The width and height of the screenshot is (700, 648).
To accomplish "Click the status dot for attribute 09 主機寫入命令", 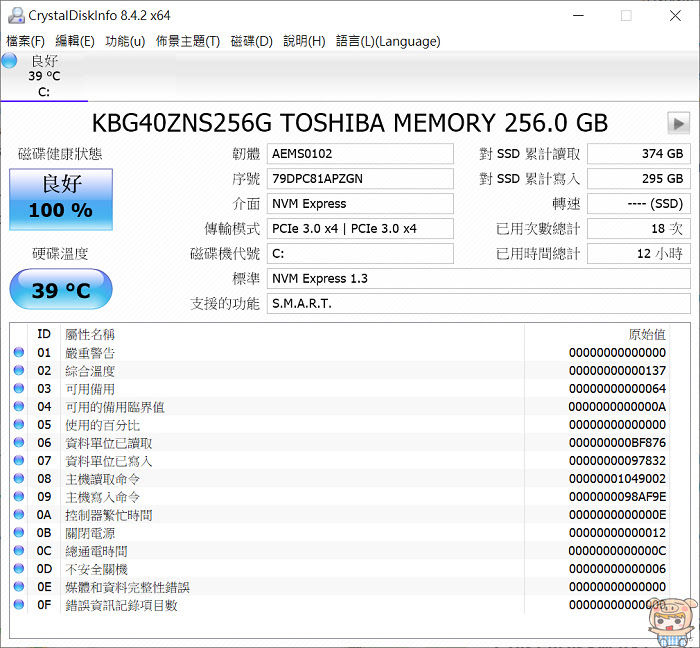I will click(x=19, y=497).
